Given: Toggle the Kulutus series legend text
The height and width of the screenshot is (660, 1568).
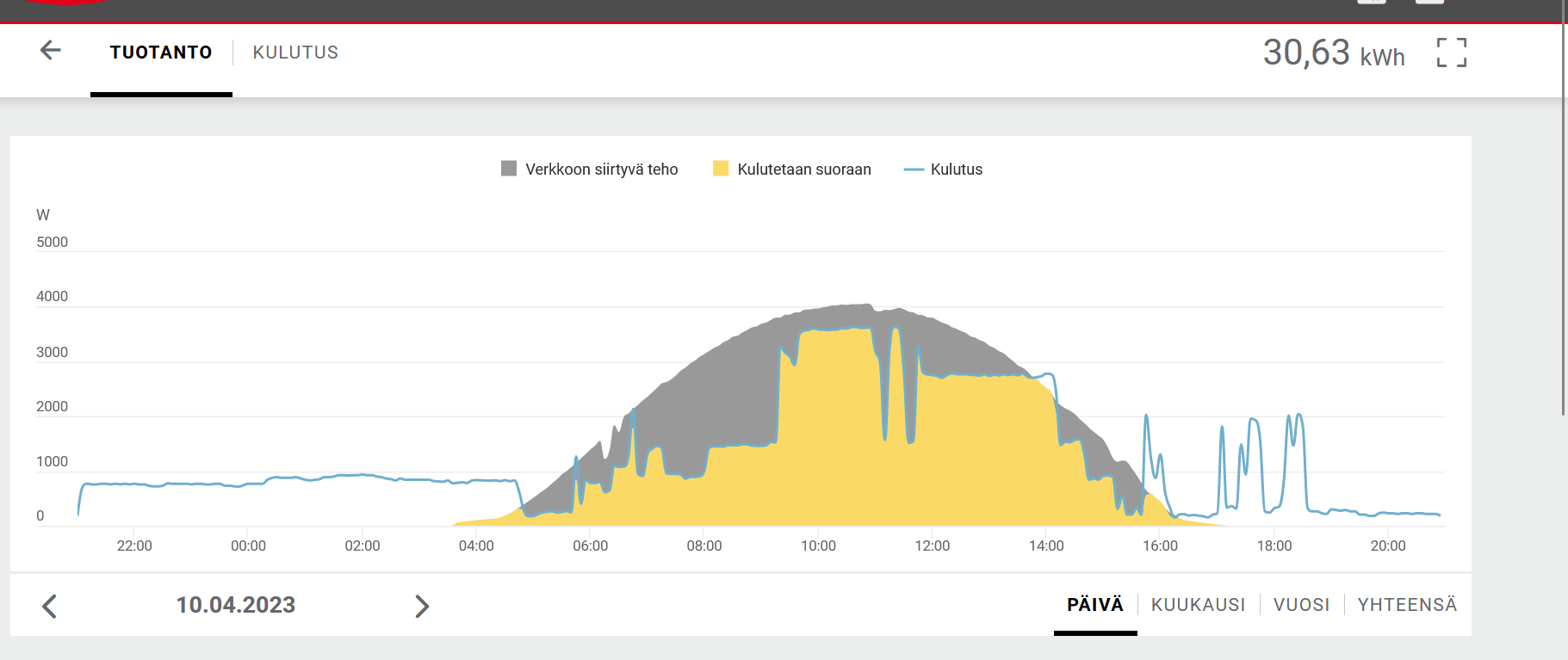Looking at the screenshot, I should point(956,170).
